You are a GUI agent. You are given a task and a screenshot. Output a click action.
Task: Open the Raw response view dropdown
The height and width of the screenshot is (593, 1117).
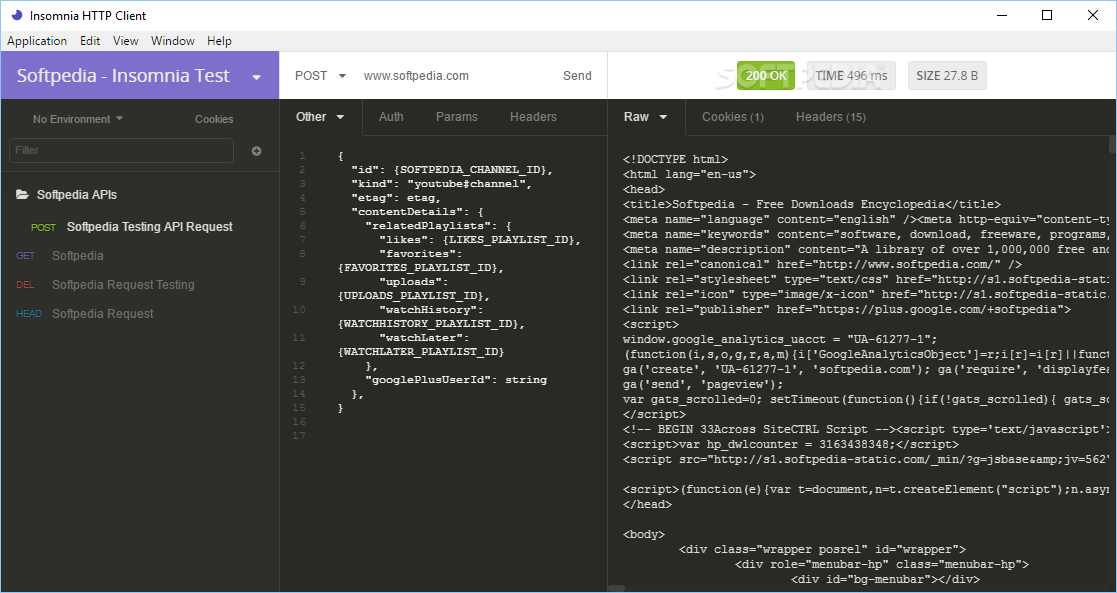tap(645, 117)
